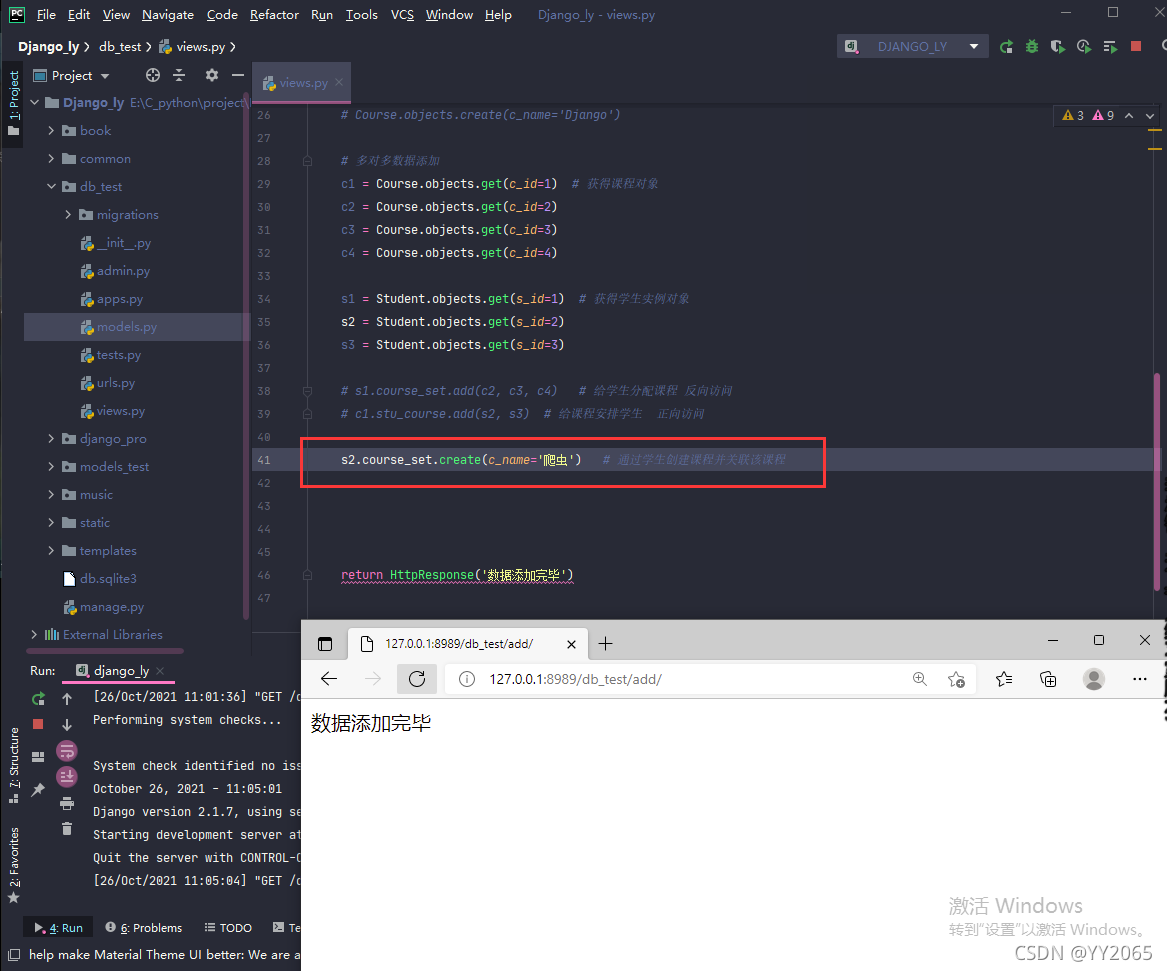Toggle soft-wrap in Run console
This screenshot has width=1167, height=971.
tap(67, 752)
